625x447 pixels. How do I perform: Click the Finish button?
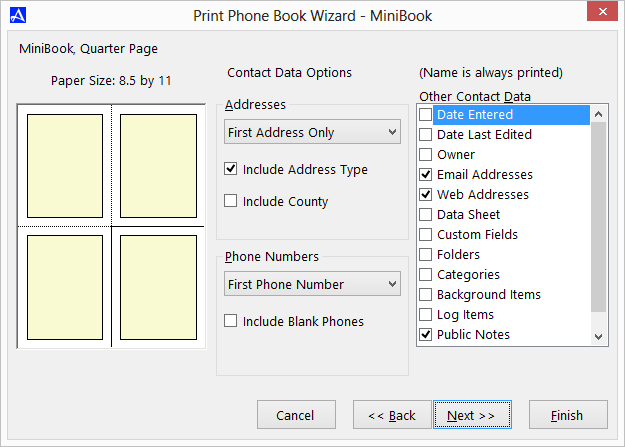(568, 415)
